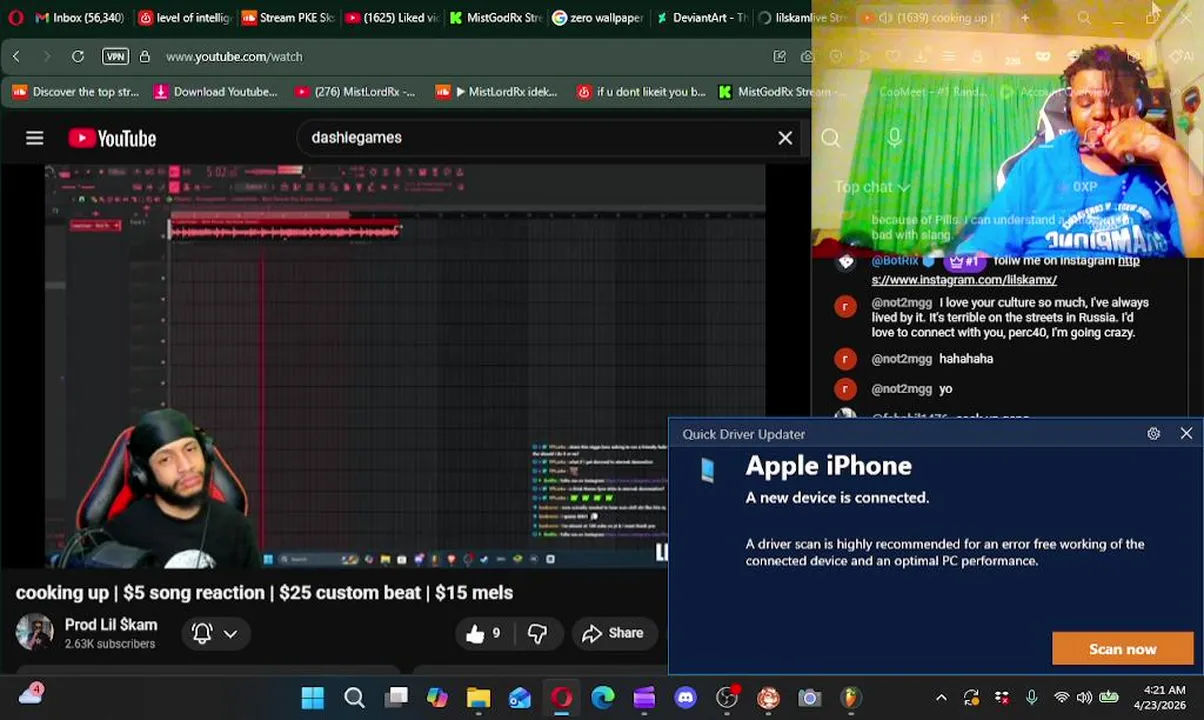Open the YouTube guide hamburger menu

click(35, 138)
